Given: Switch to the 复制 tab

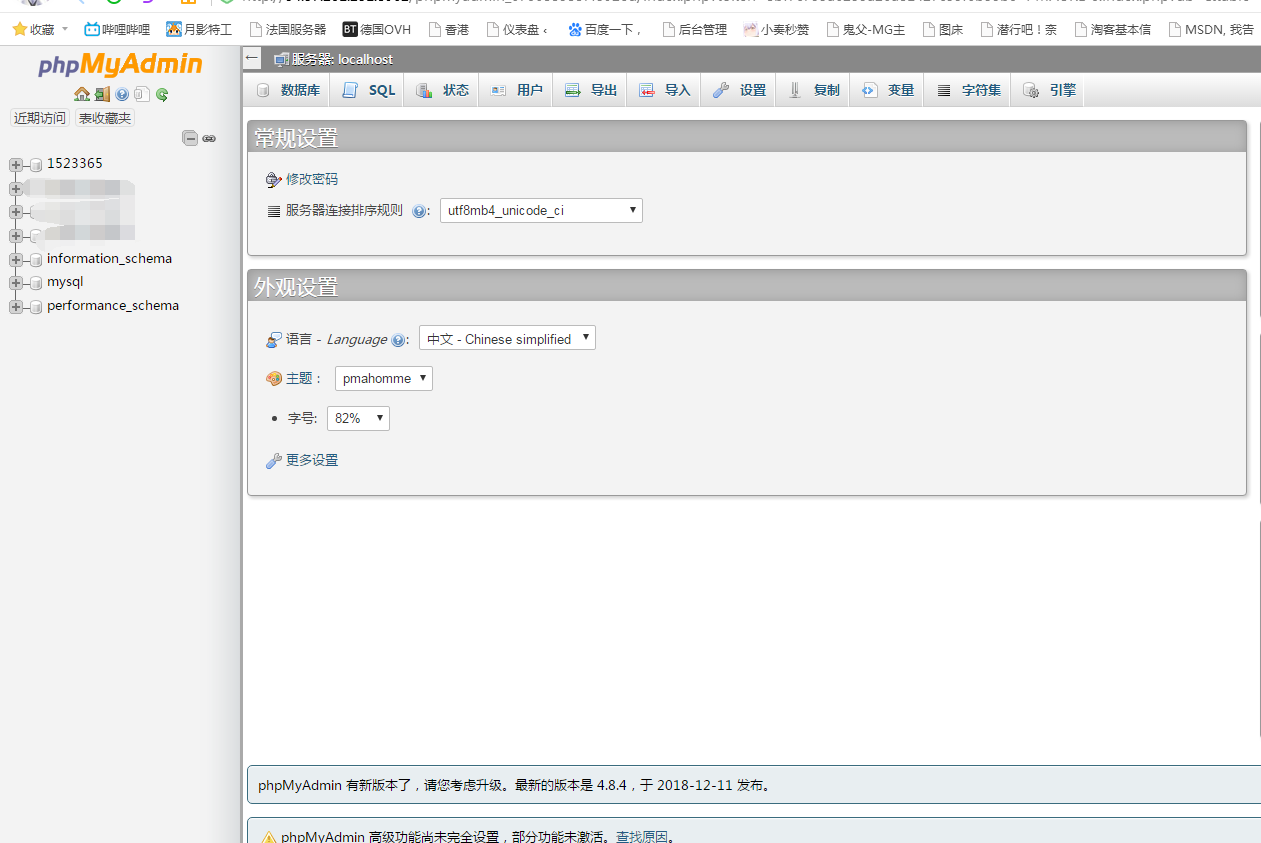Looking at the screenshot, I should point(814,90).
